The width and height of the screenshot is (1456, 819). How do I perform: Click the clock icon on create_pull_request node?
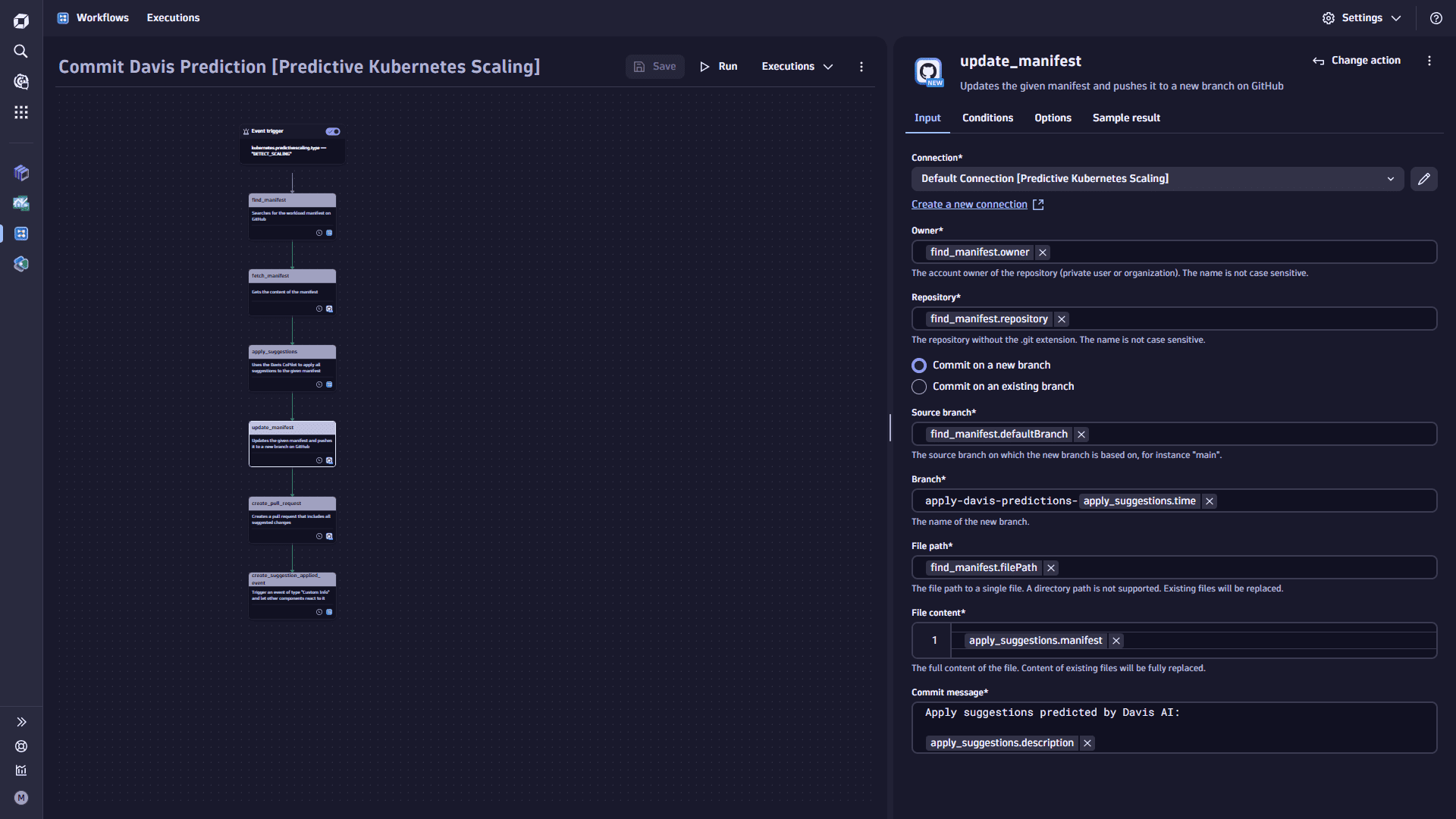[319, 536]
